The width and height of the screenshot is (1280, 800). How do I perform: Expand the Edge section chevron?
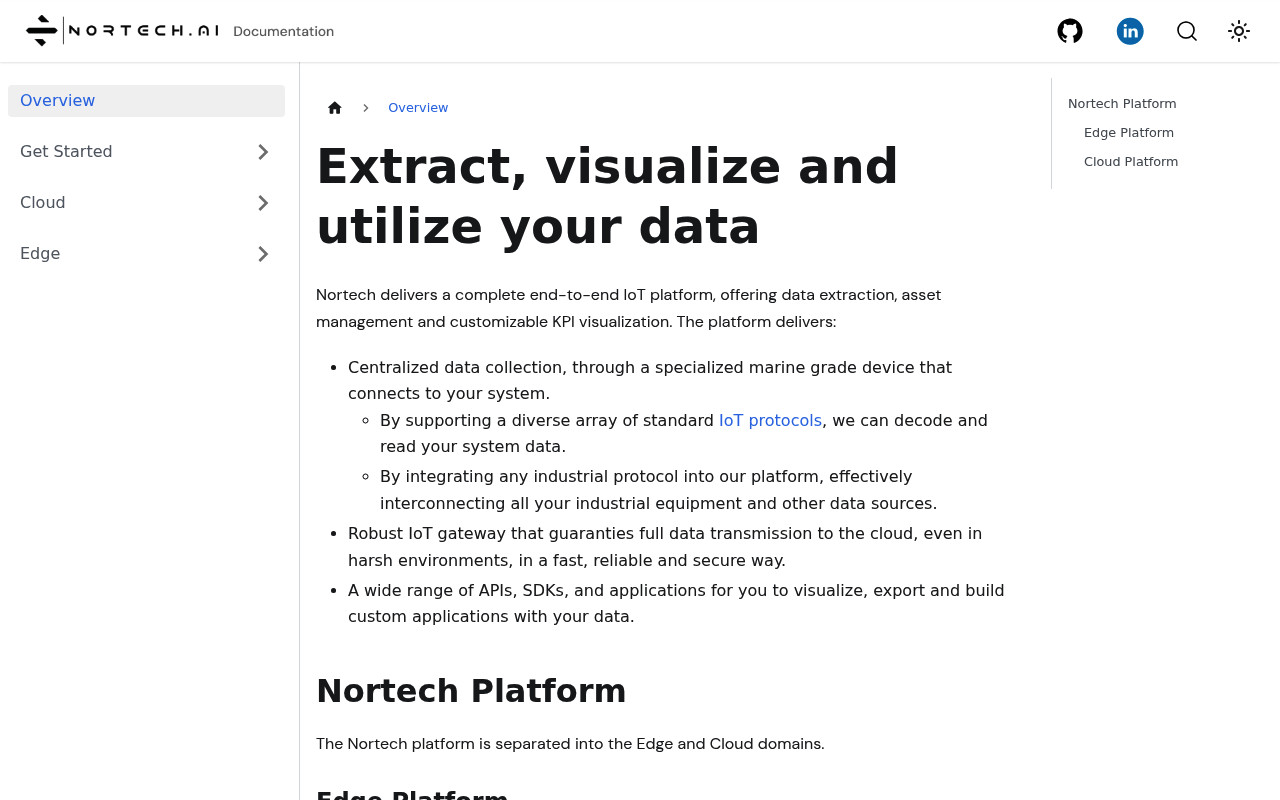click(x=263, y=254)
